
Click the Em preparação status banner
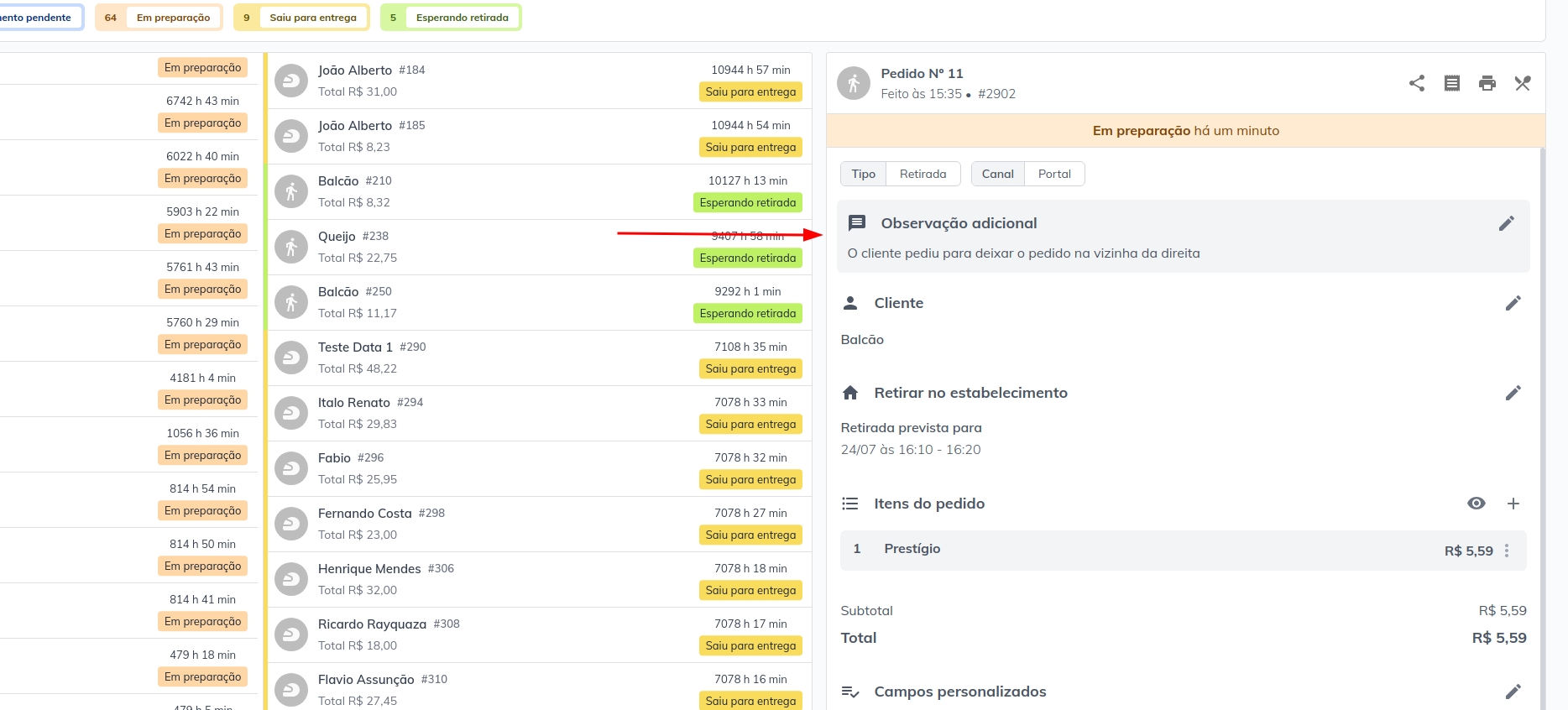click(x=1185, y=131)
